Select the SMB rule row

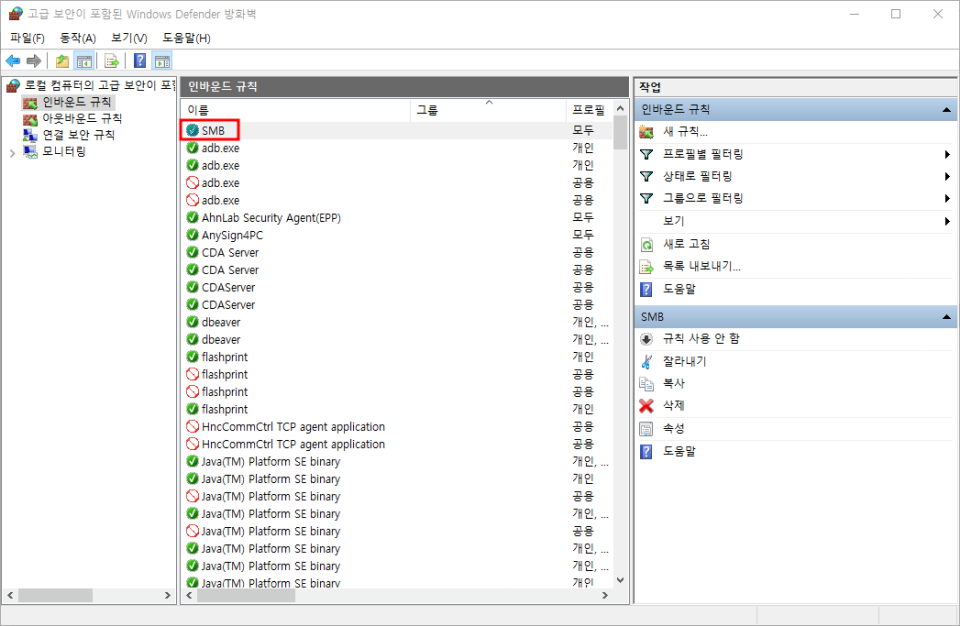397,130
